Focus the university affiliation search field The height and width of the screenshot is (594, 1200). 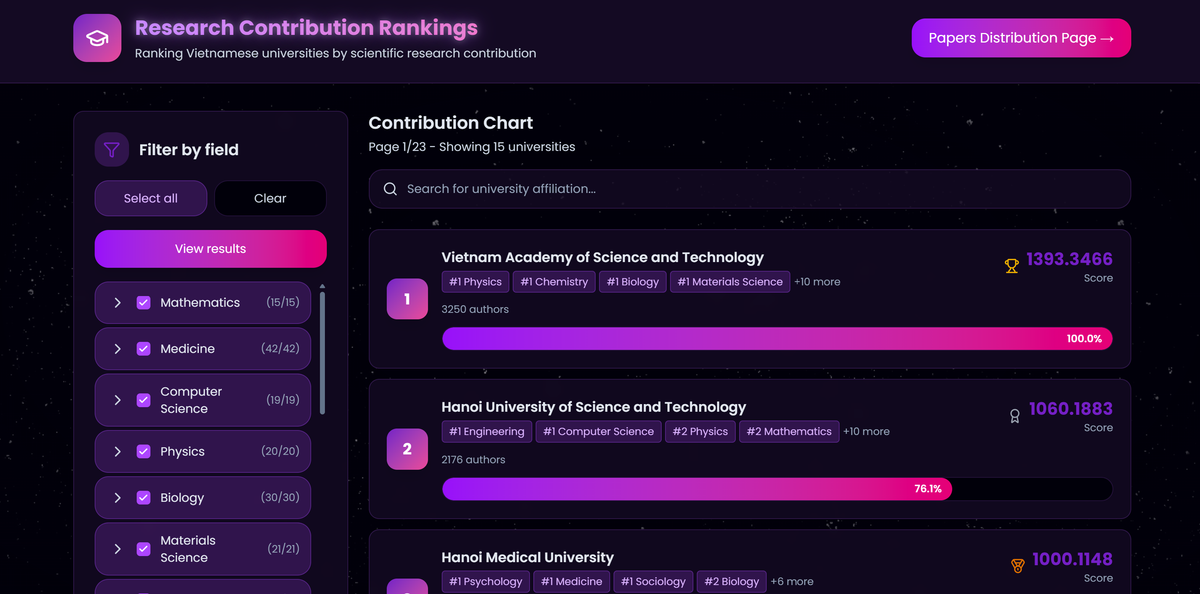(760, 189)
